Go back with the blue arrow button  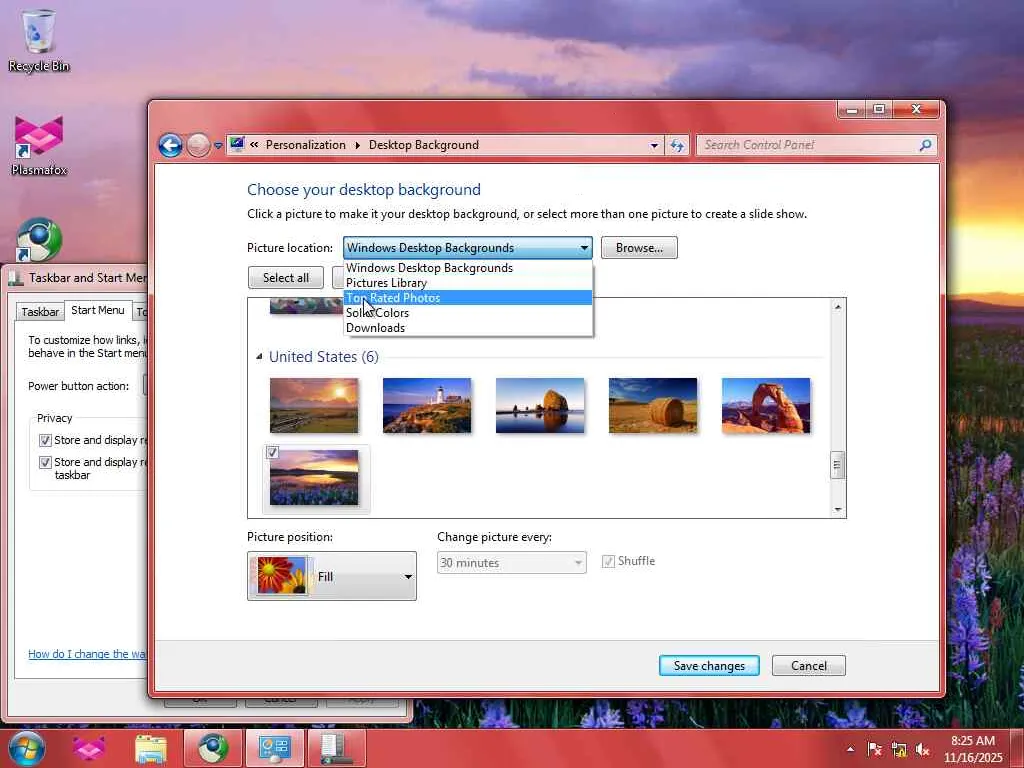point(170,145)
